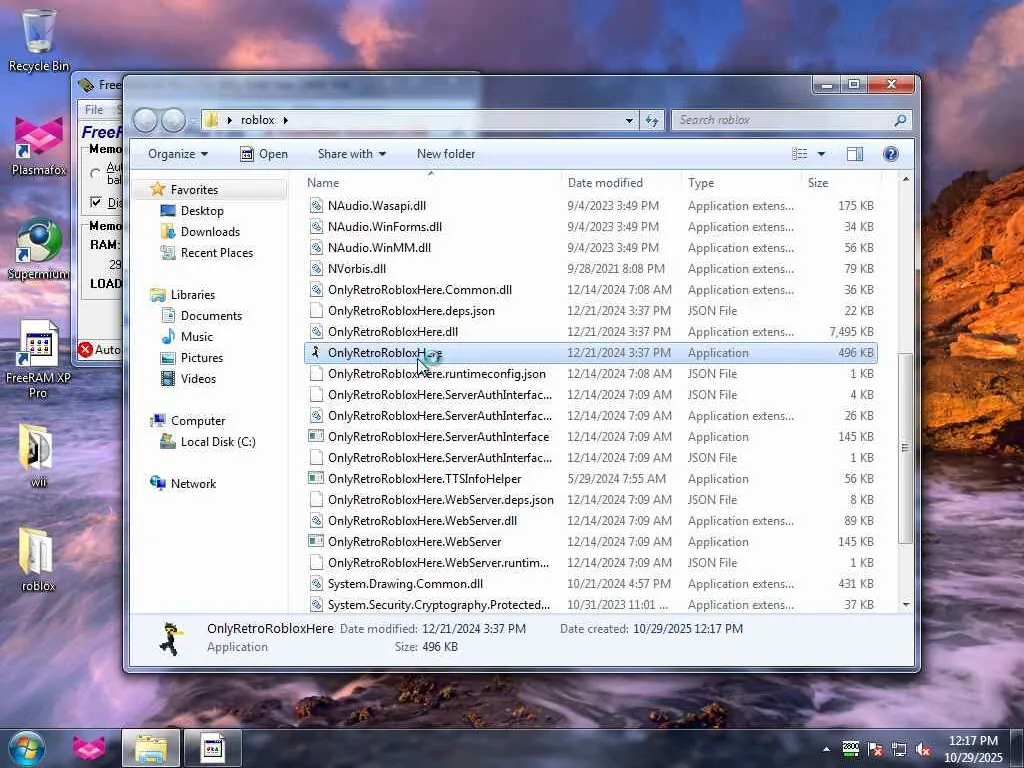Click the Open toolbar button
The image size is (1024, 768).
[264, 154]
